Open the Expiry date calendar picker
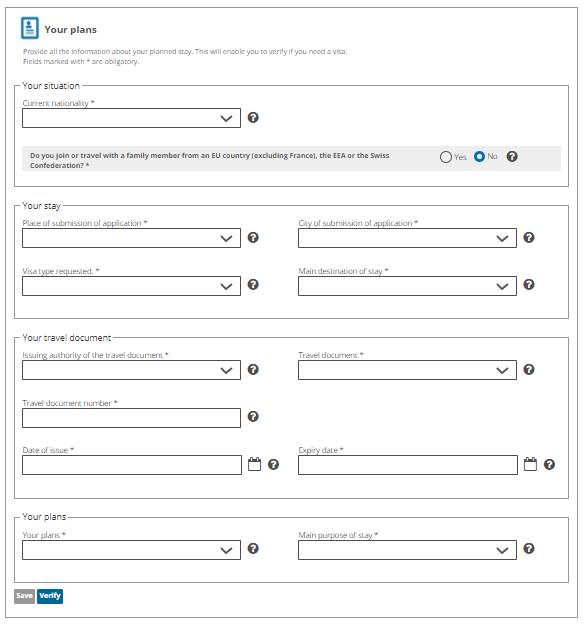This screenshot has height=624, width=585. point(530,464)
